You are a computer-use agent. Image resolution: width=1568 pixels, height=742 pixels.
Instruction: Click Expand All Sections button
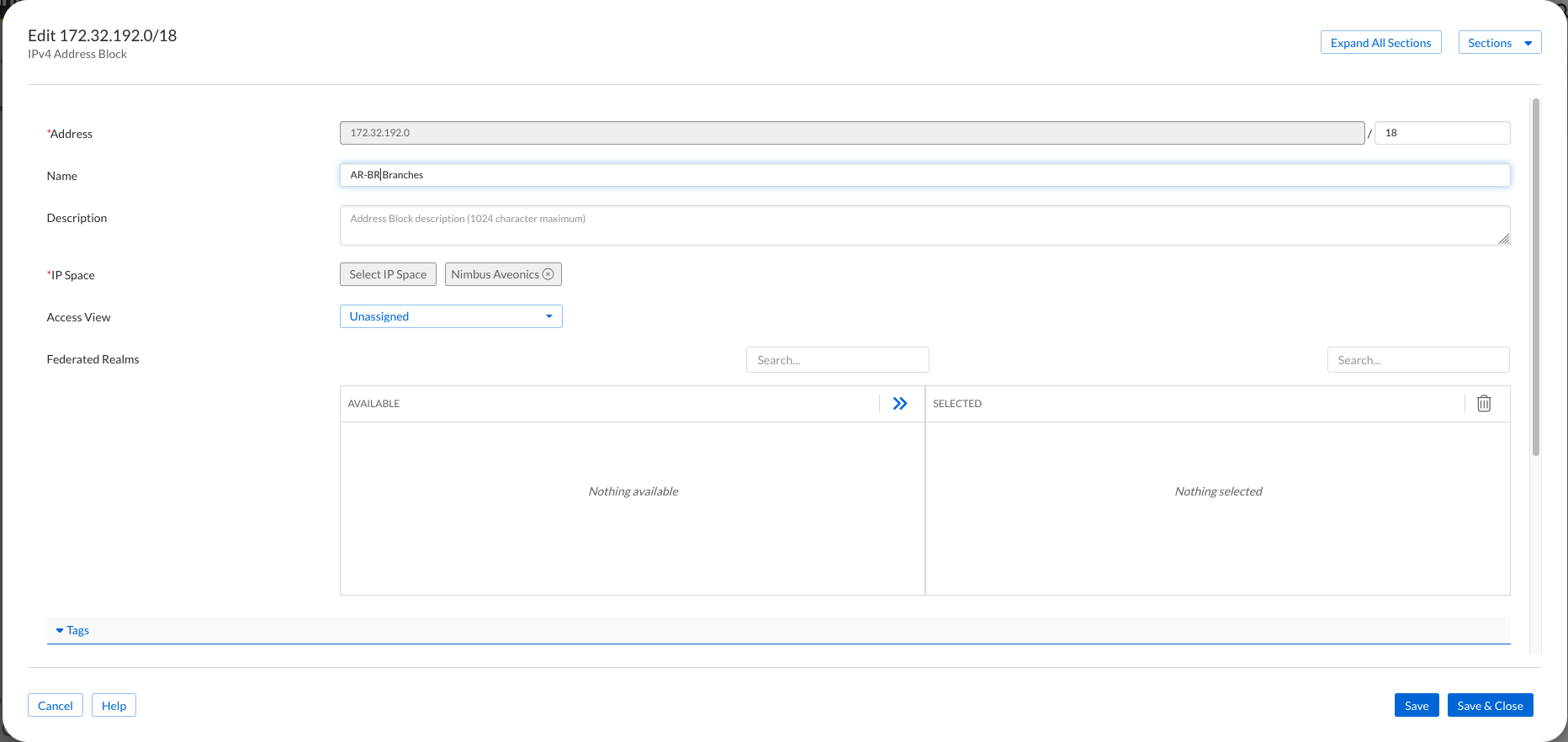click(x=1380, y=43)
